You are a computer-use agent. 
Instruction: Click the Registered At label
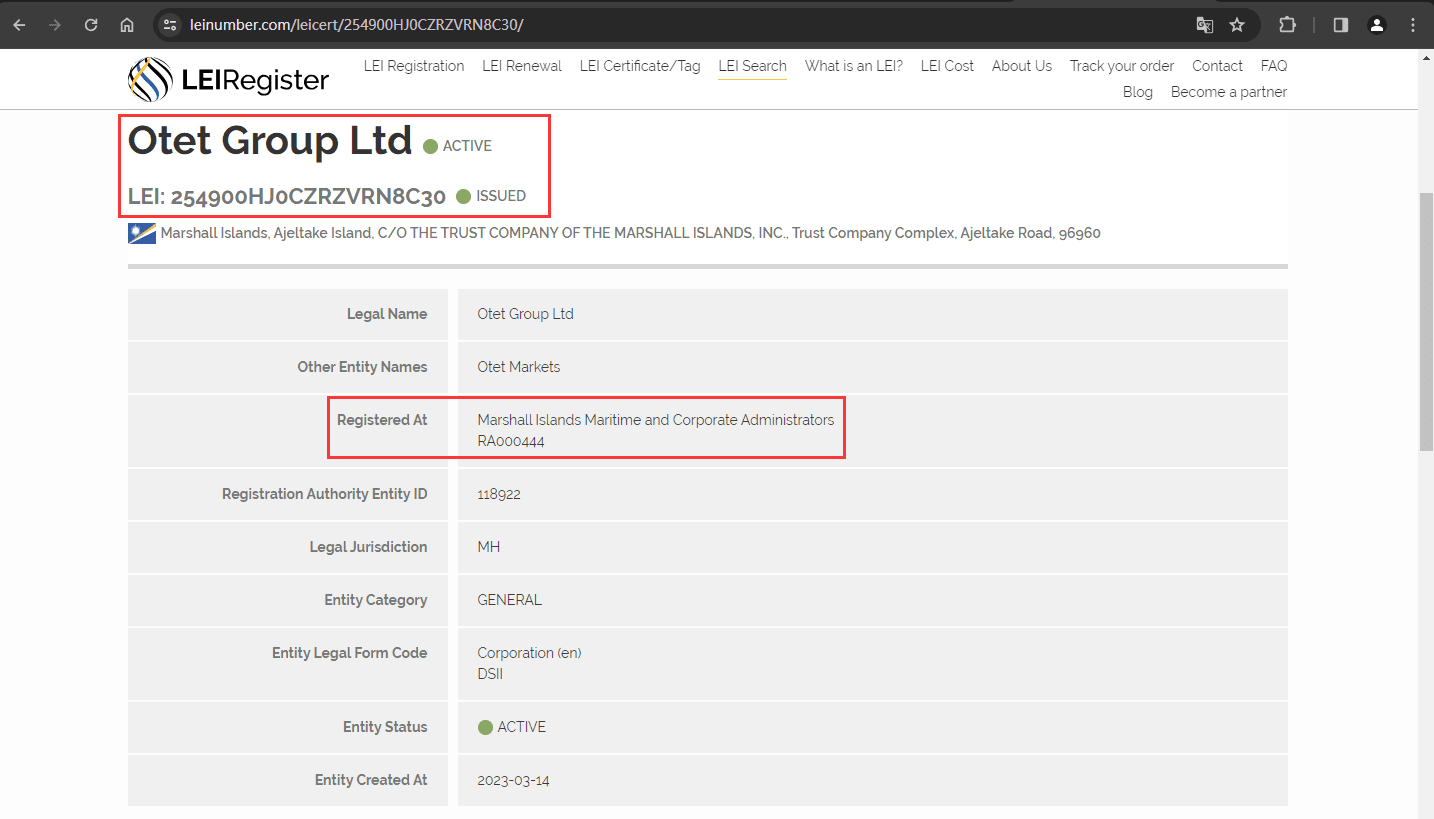point(382,420)
